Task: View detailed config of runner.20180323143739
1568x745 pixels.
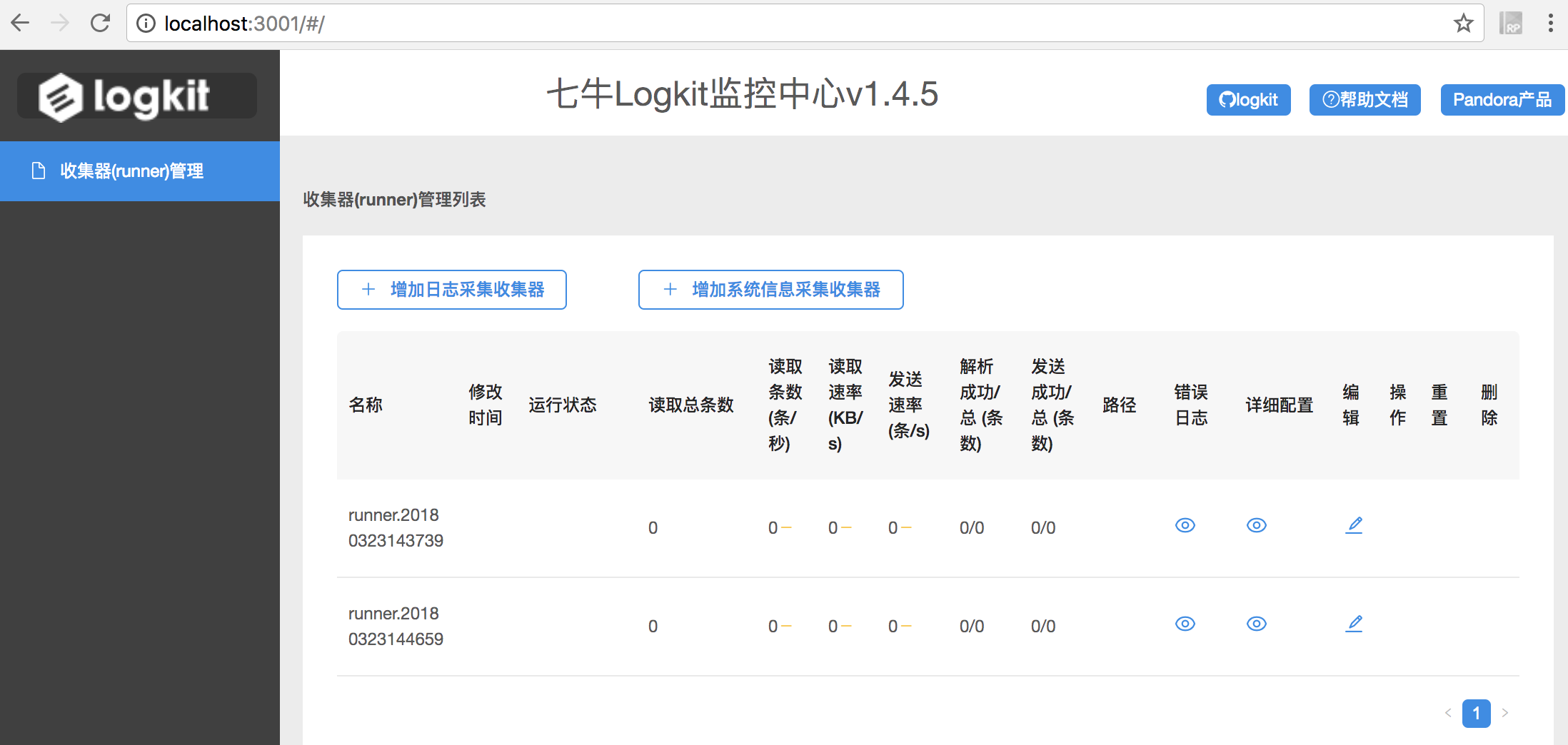Action: pos(1257,525)
